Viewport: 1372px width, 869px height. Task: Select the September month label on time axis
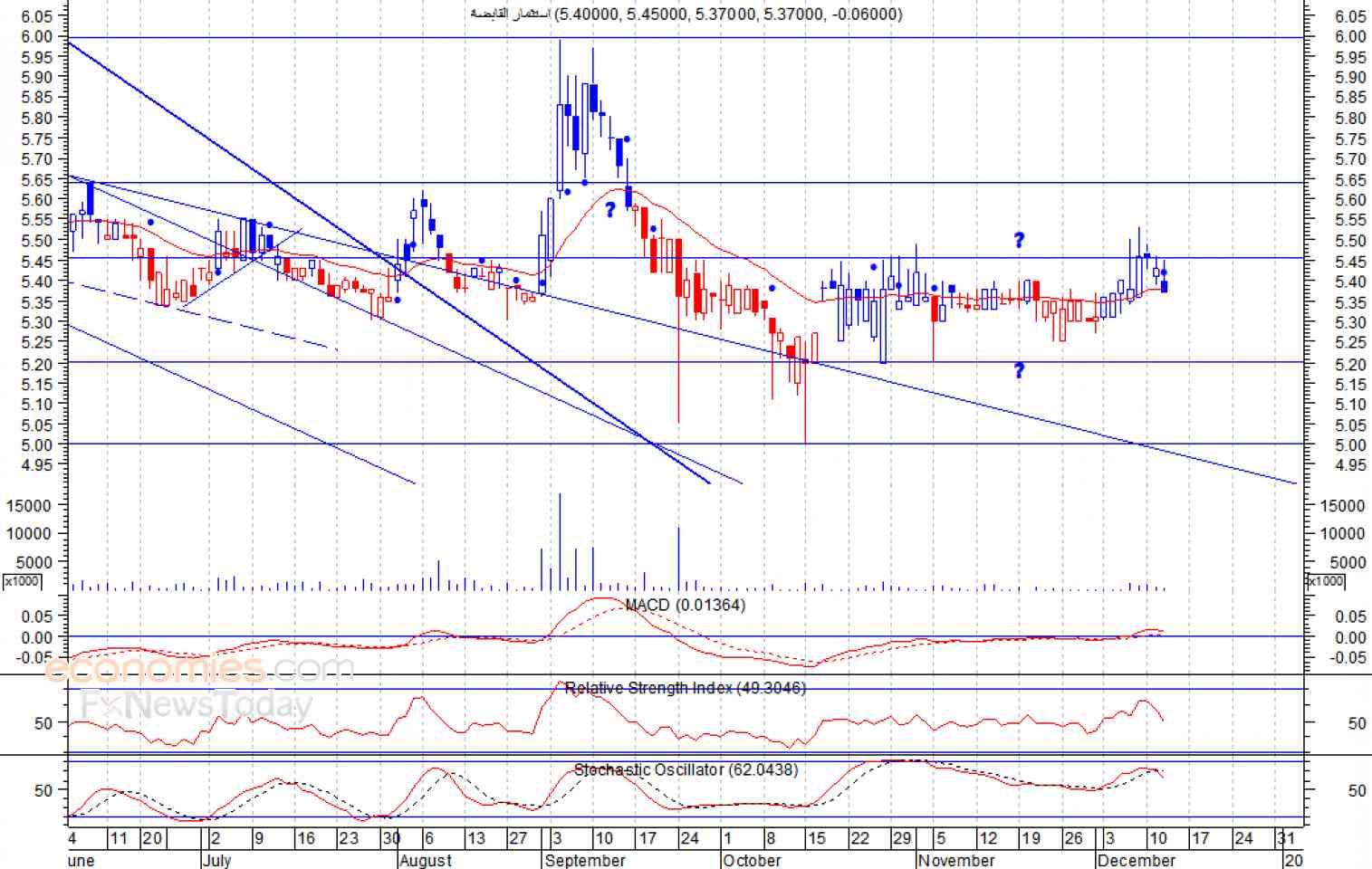[585, 860]
